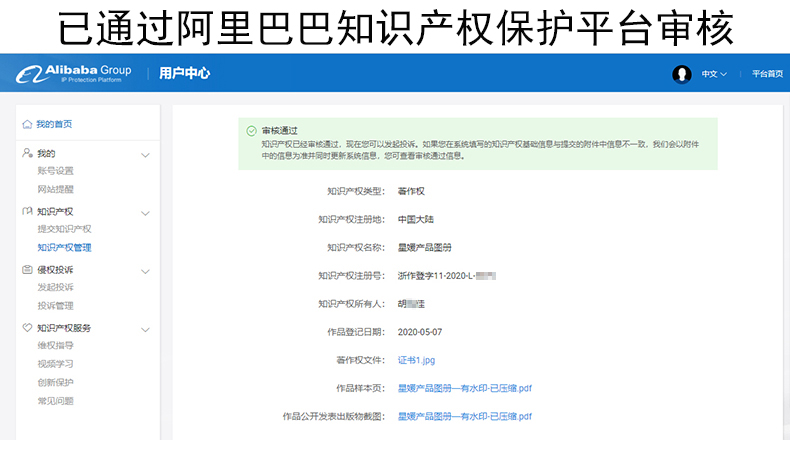The image size is (790, 450).
Task: Click the green check icon by 审核通过
Action: [x=251, y=131]
